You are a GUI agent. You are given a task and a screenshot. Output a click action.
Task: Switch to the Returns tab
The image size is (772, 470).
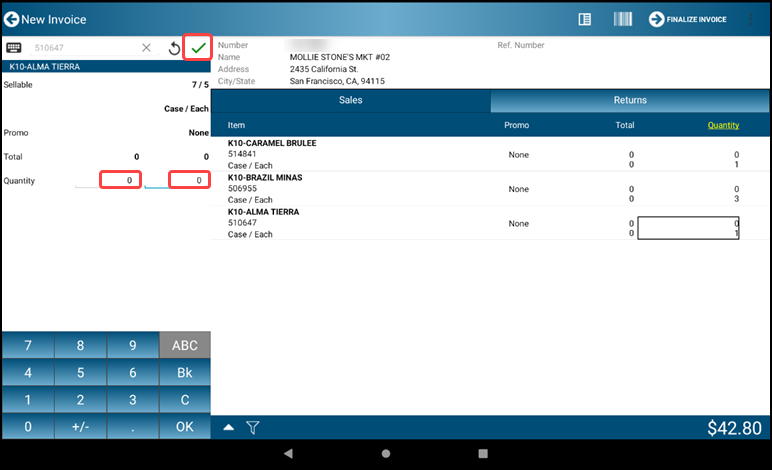(630, 100)
